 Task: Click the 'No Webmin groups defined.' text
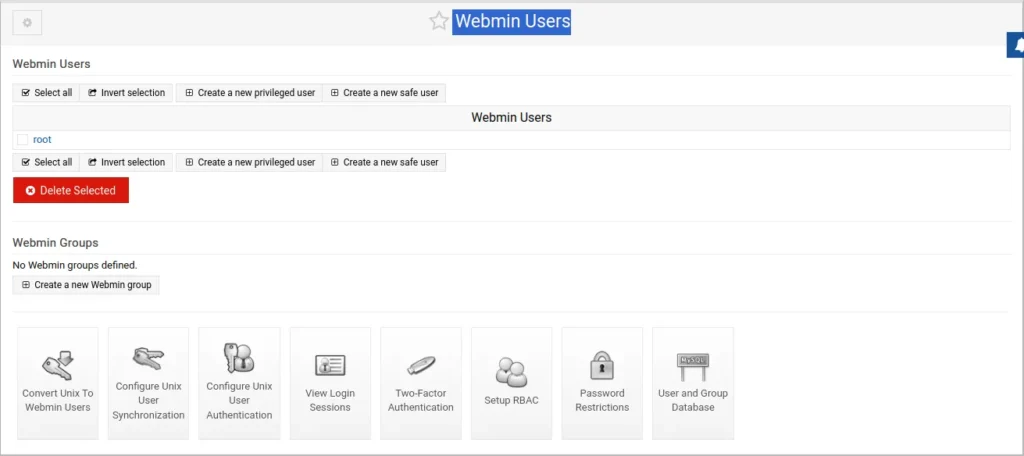click(74, 265)
